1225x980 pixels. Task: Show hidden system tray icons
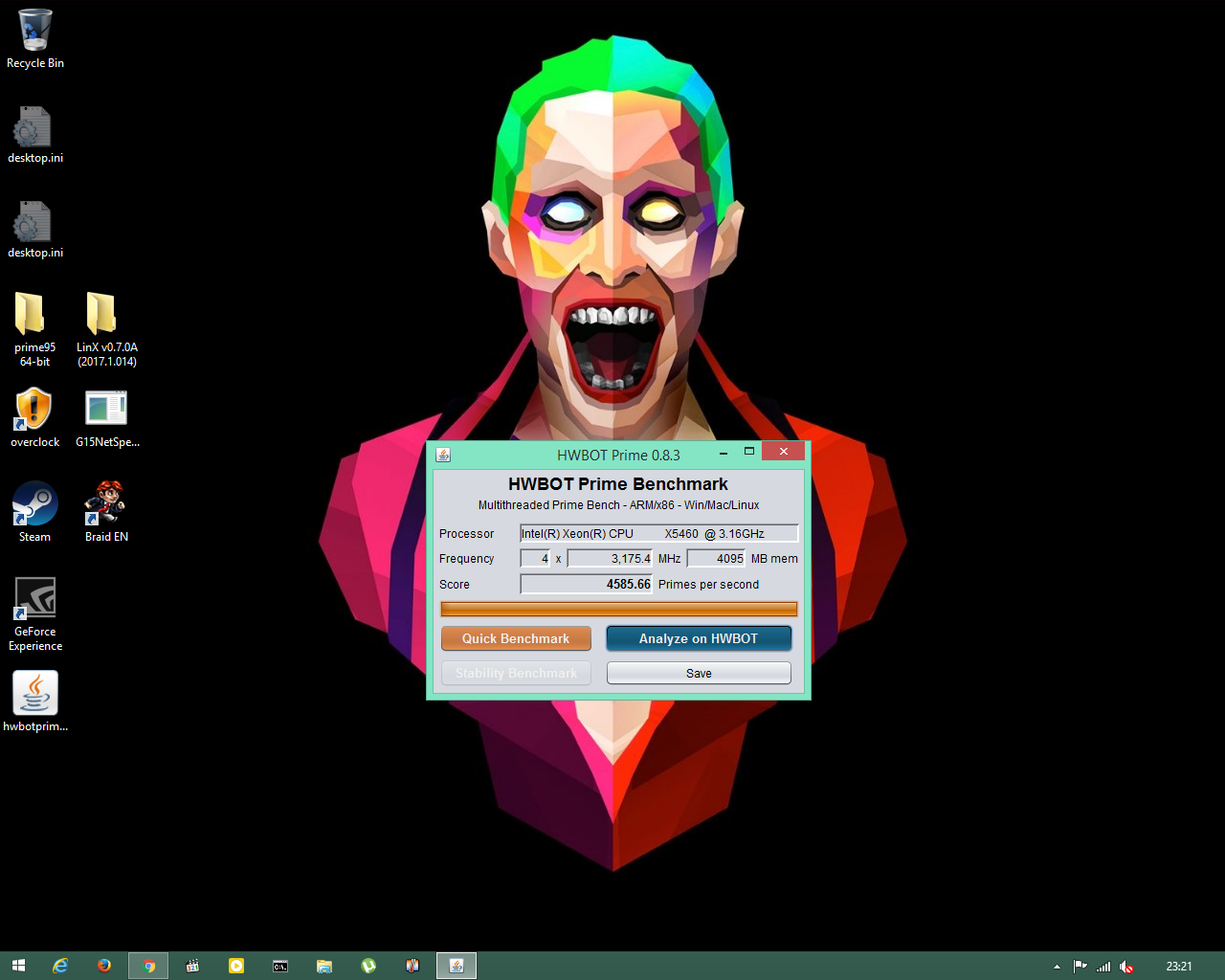[1057, 967]
